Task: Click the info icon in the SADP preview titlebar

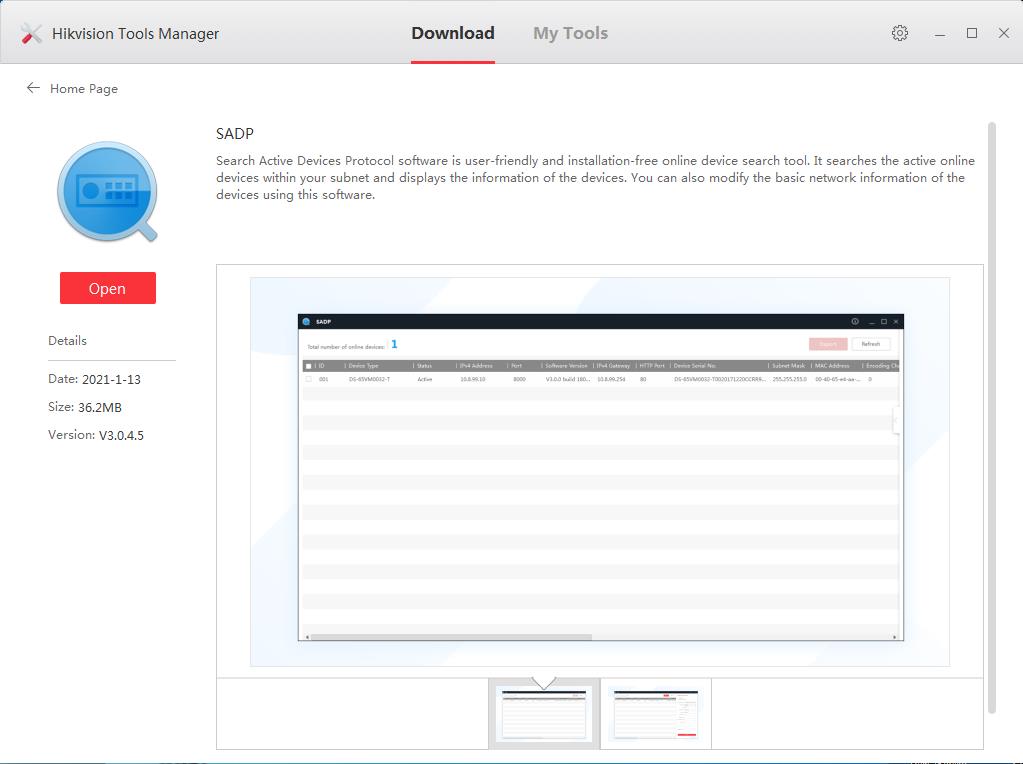Action: pyautogui.click(x=854, y=321)
